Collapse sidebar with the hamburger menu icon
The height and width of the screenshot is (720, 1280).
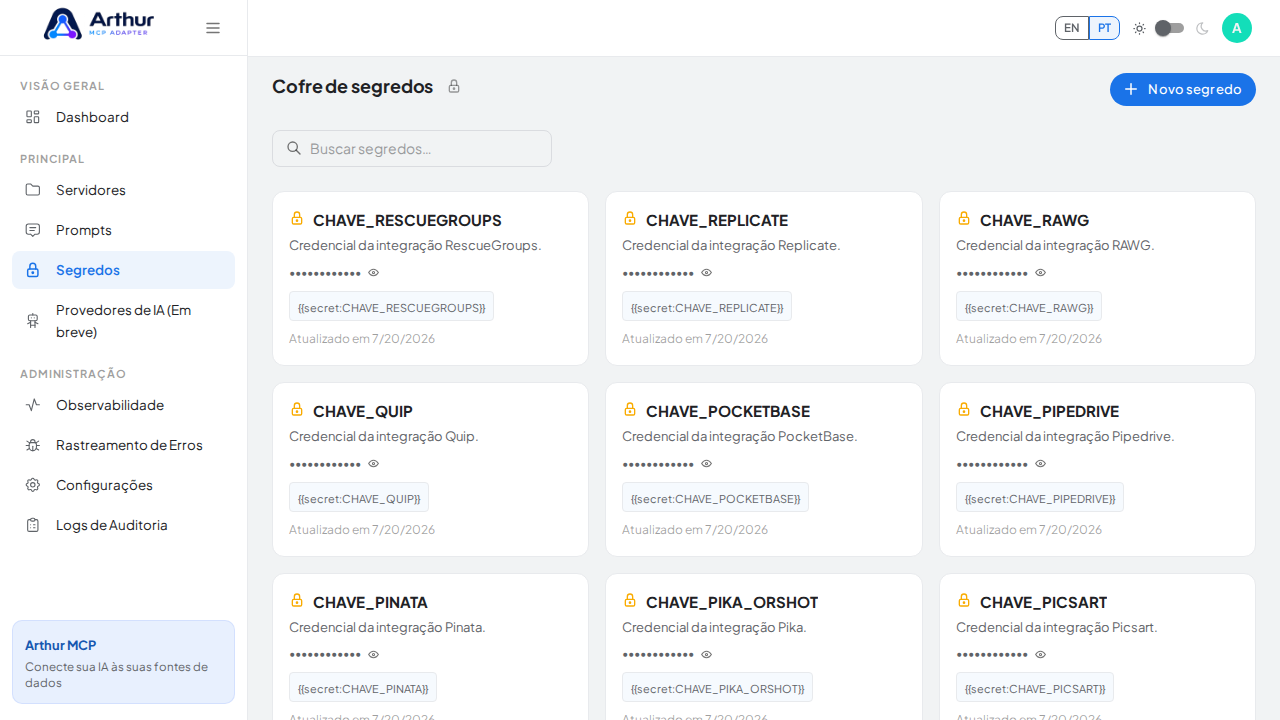click(213, 28)
